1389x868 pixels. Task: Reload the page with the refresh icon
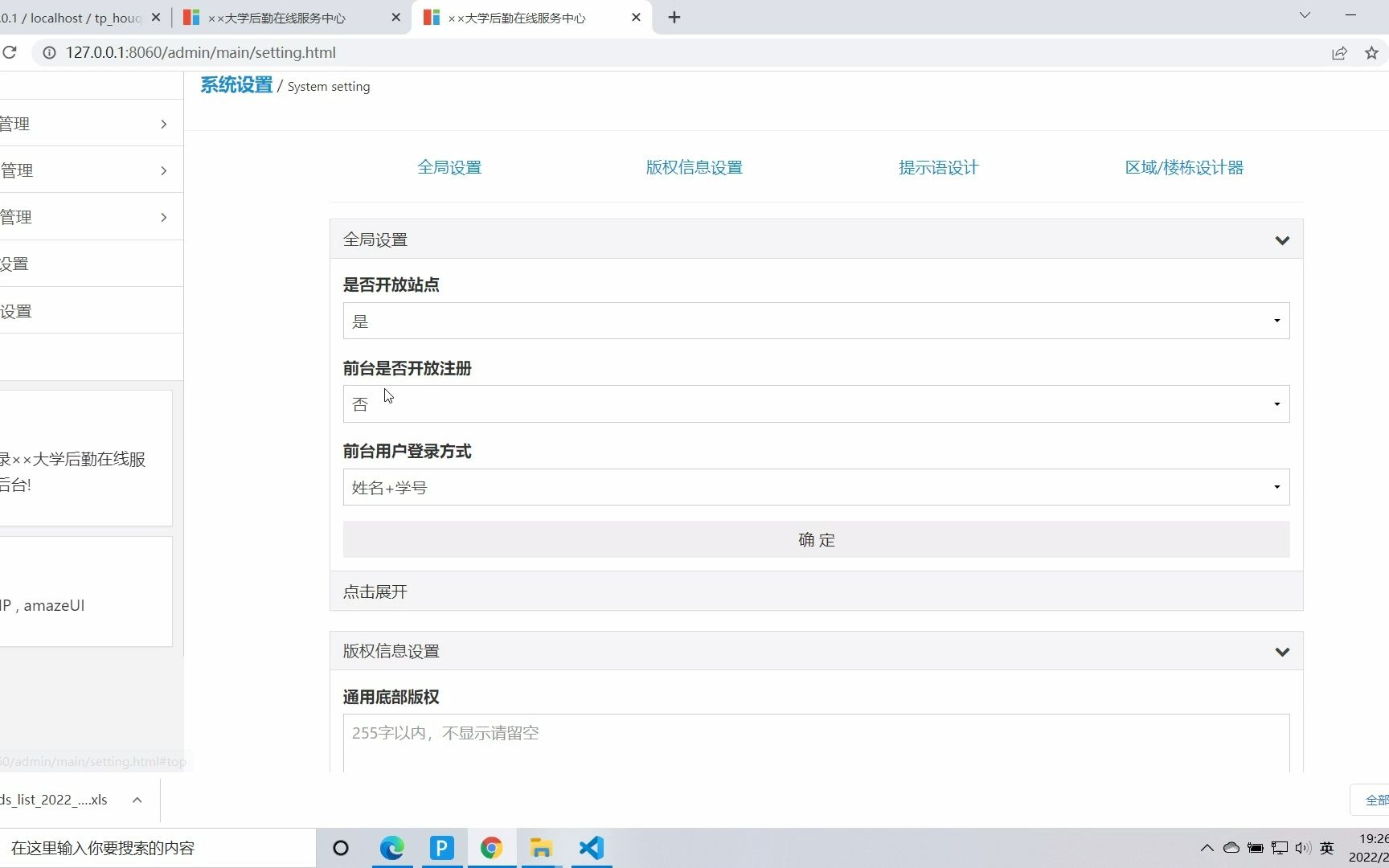click(10, 52)
